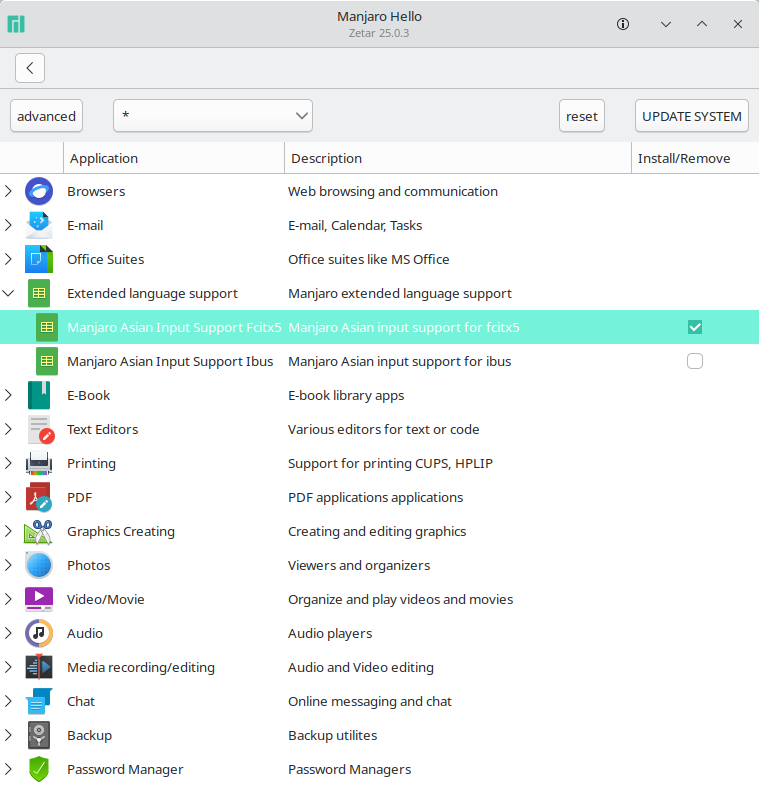Click the Install/Remove column header

695,158
